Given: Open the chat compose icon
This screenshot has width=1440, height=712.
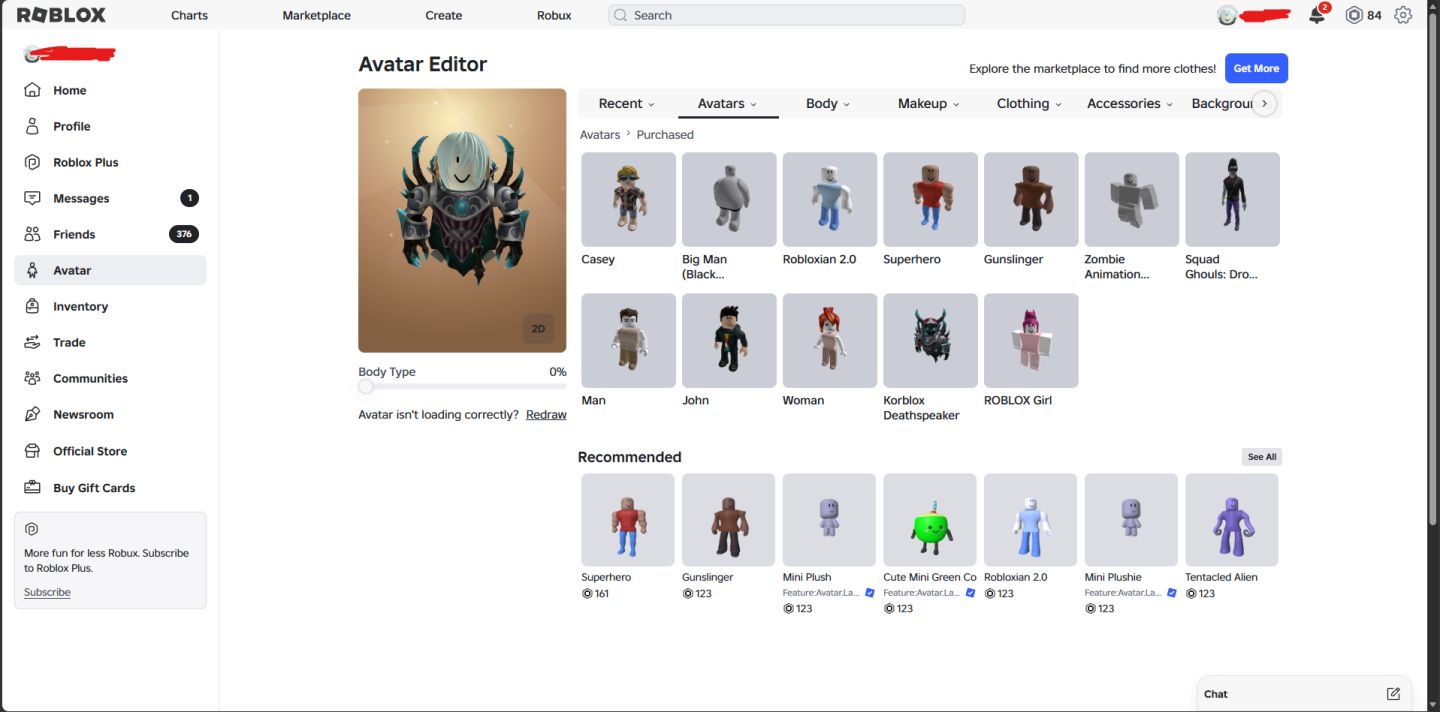Looking at the screenshot, I should tap(1393, 693).
